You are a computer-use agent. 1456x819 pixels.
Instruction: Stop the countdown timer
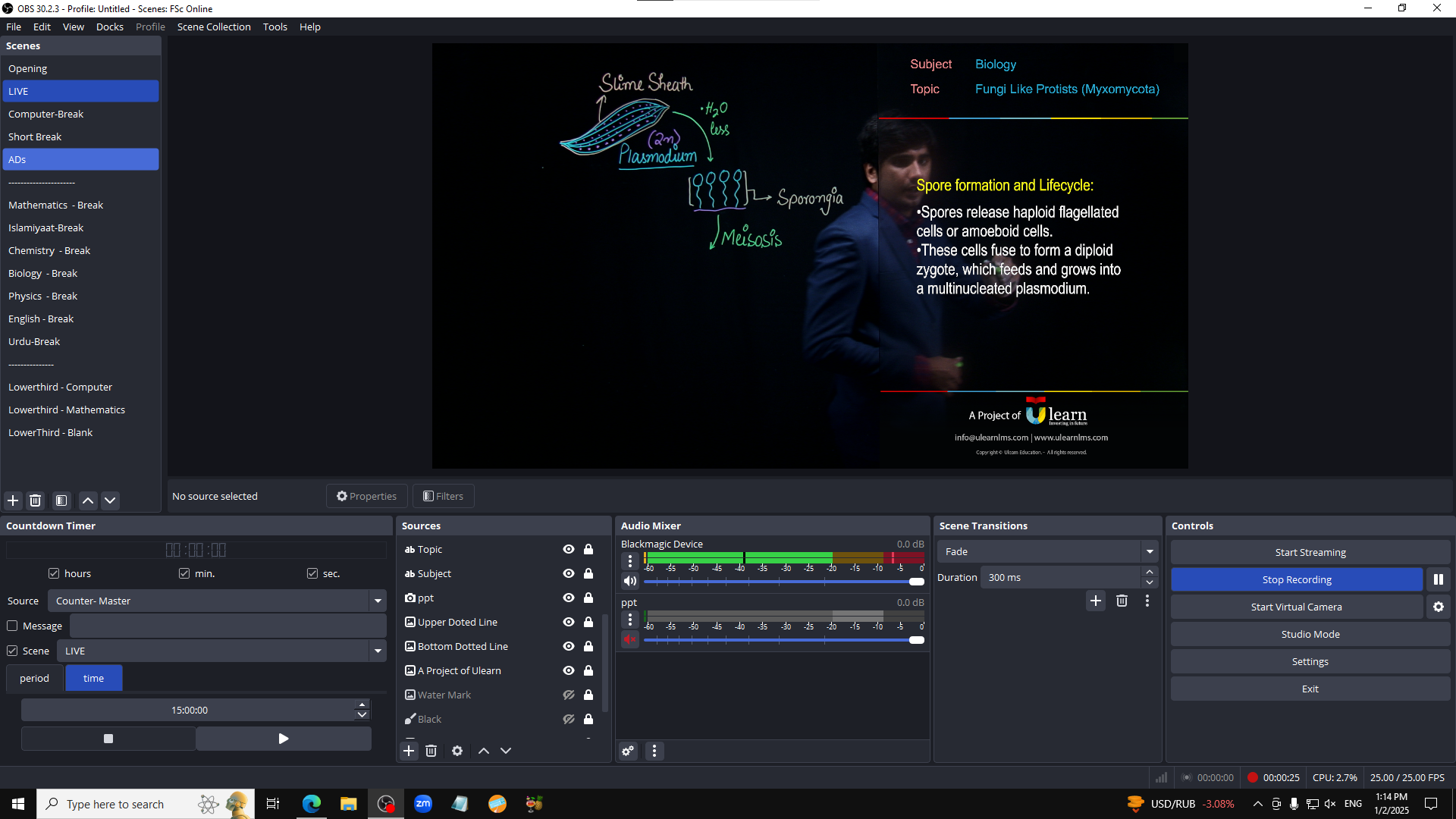coord(108,739)
